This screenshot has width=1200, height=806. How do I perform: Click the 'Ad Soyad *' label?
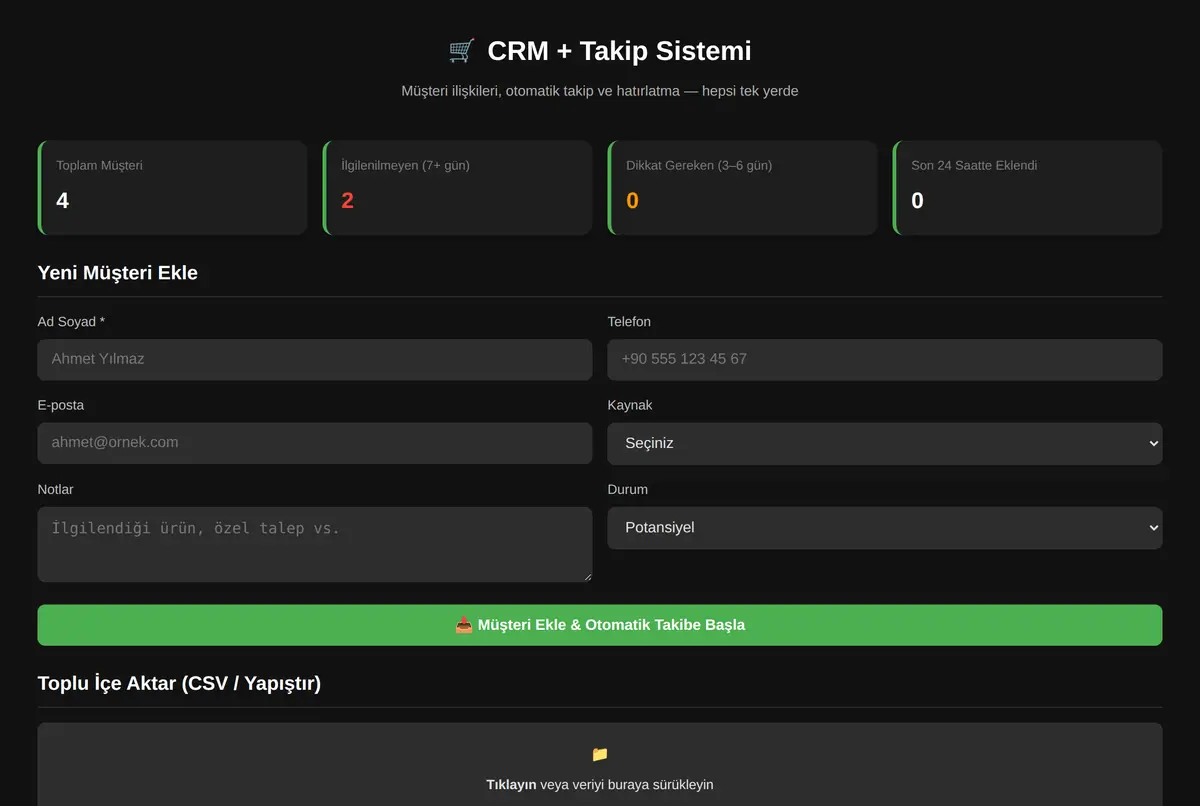tap(71, 321)
